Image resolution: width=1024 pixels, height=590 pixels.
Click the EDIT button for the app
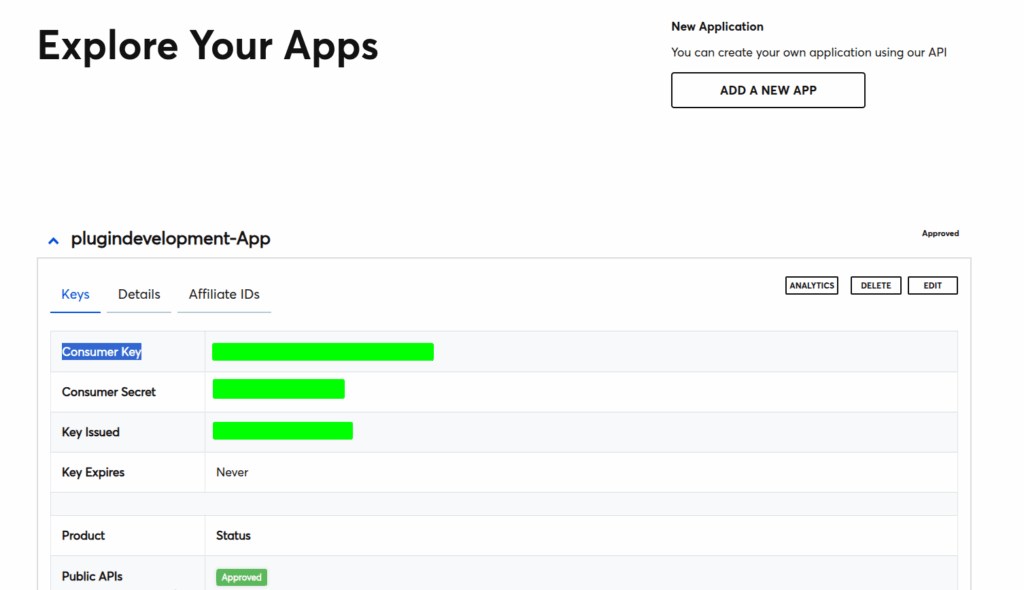pos(932,286)
